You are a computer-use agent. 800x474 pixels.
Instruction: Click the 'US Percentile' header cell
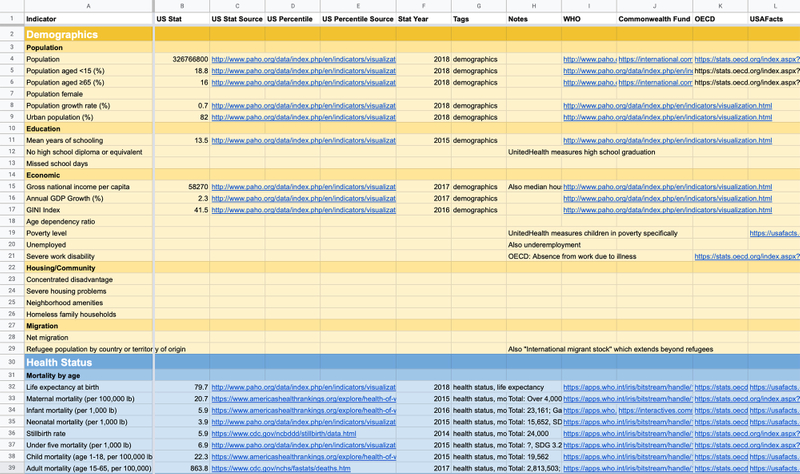pos(292,19)
